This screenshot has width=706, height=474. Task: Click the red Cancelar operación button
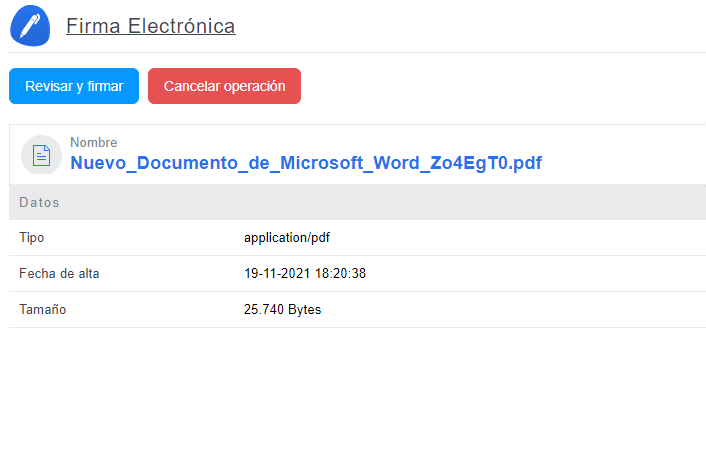(x=224, y=86)
